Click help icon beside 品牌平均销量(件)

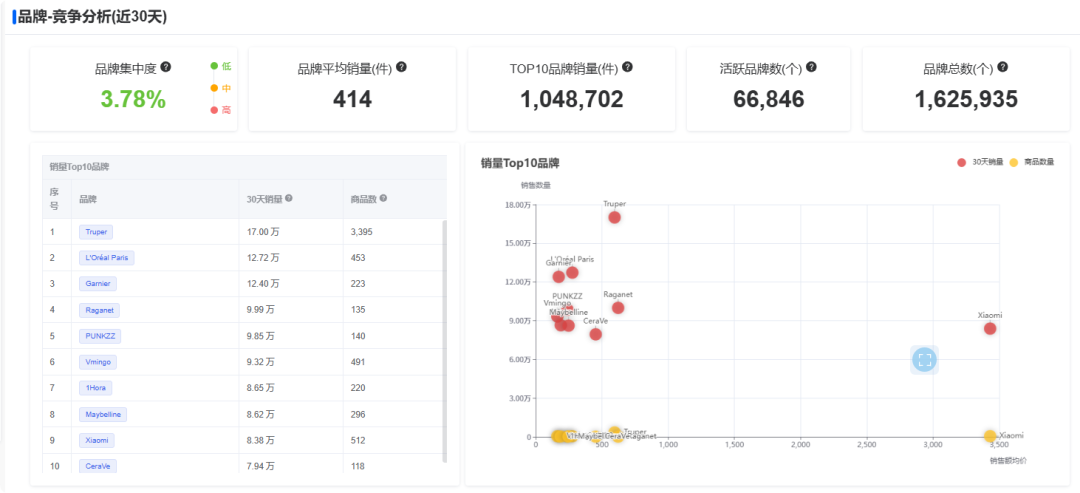pos(402,67)
